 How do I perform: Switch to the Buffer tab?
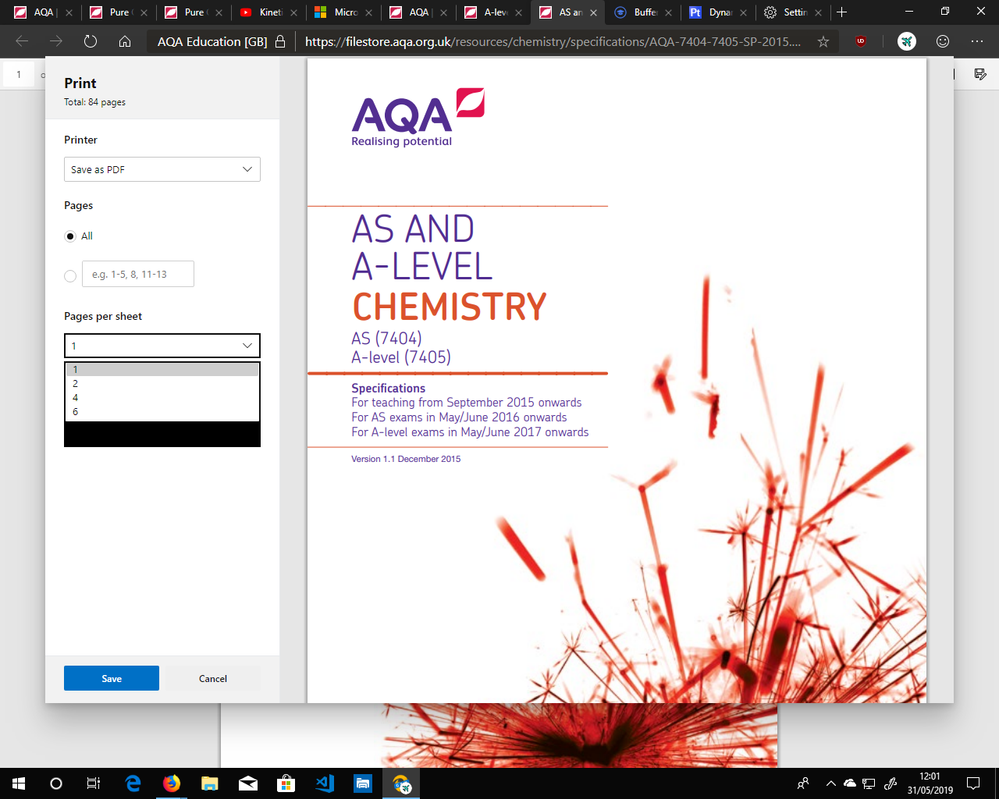pos(642,12)
